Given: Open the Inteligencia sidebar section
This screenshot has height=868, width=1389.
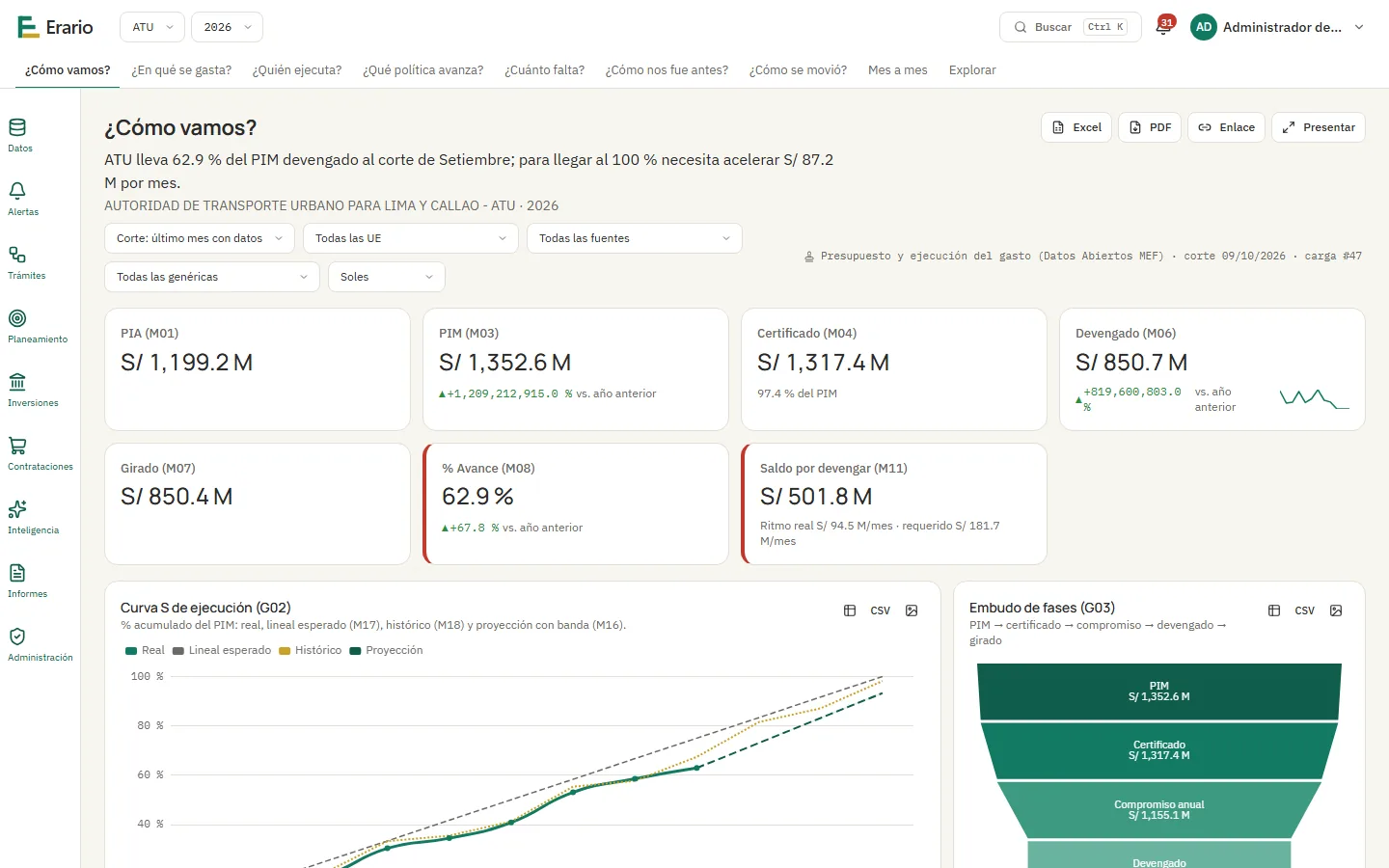Looking at the screenshot, I should (x=33, y=517).
